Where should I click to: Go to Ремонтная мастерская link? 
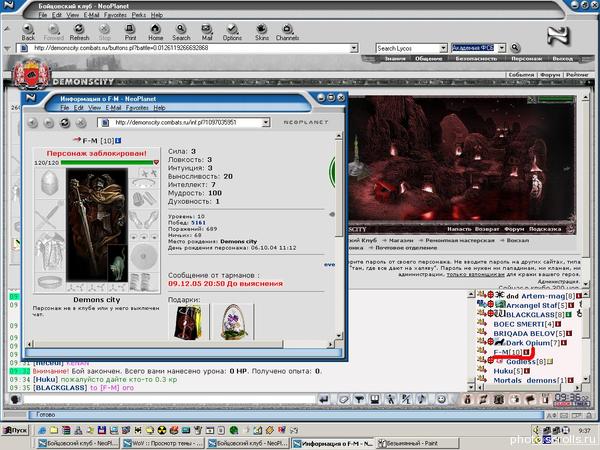coord(460,240)
